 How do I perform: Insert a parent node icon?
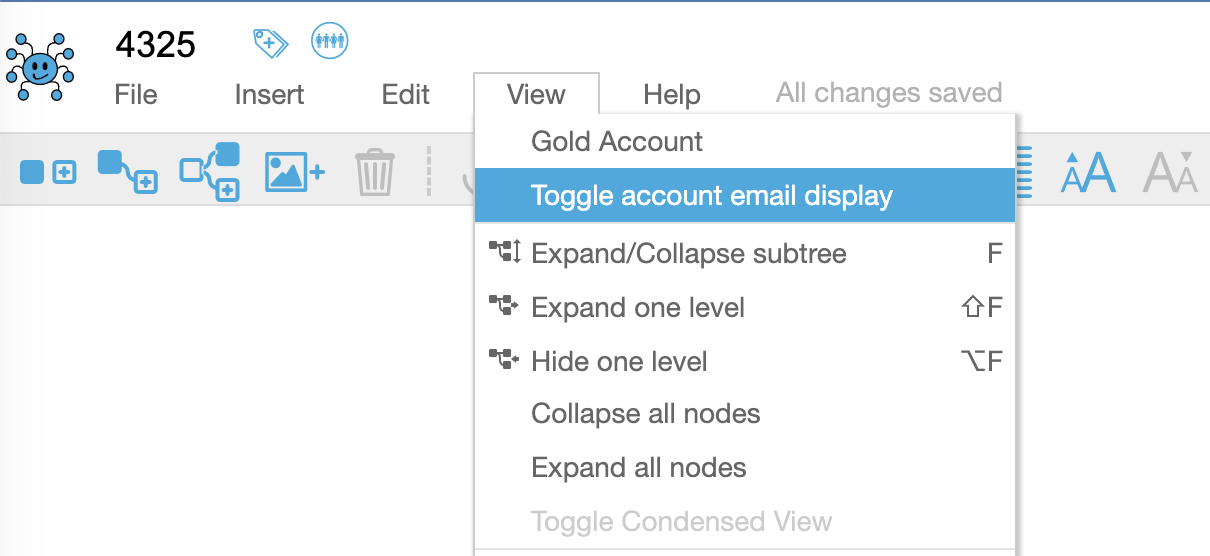(x=210, y=172)
